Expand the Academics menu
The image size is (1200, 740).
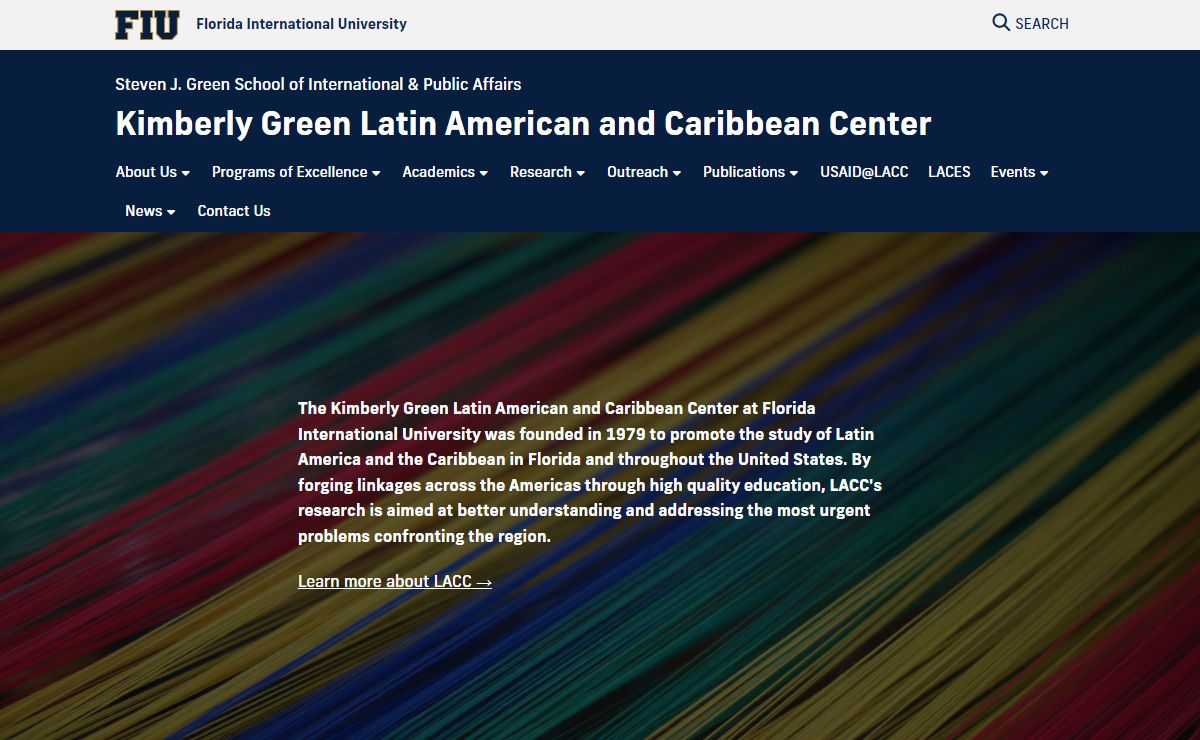tap(445, 172)
